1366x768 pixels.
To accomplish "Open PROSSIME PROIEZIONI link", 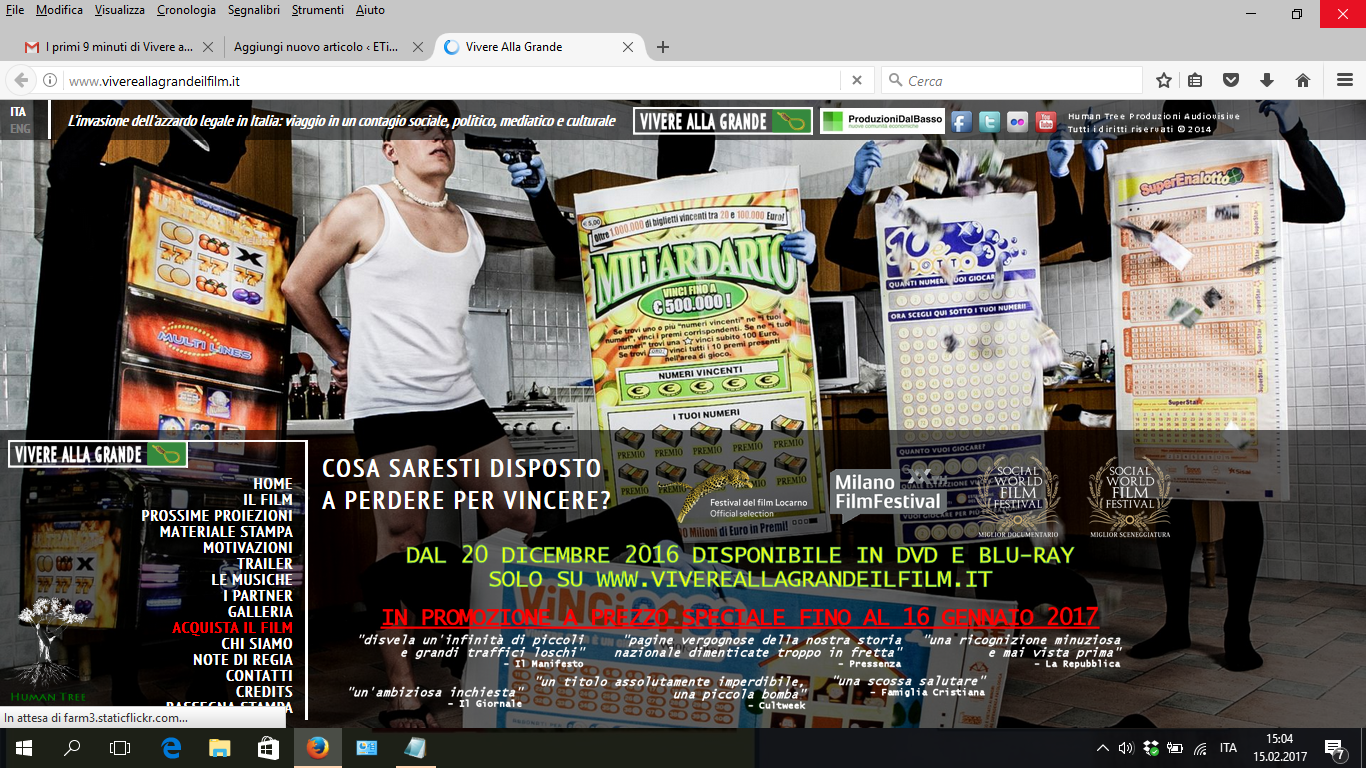I will (217, 516).
